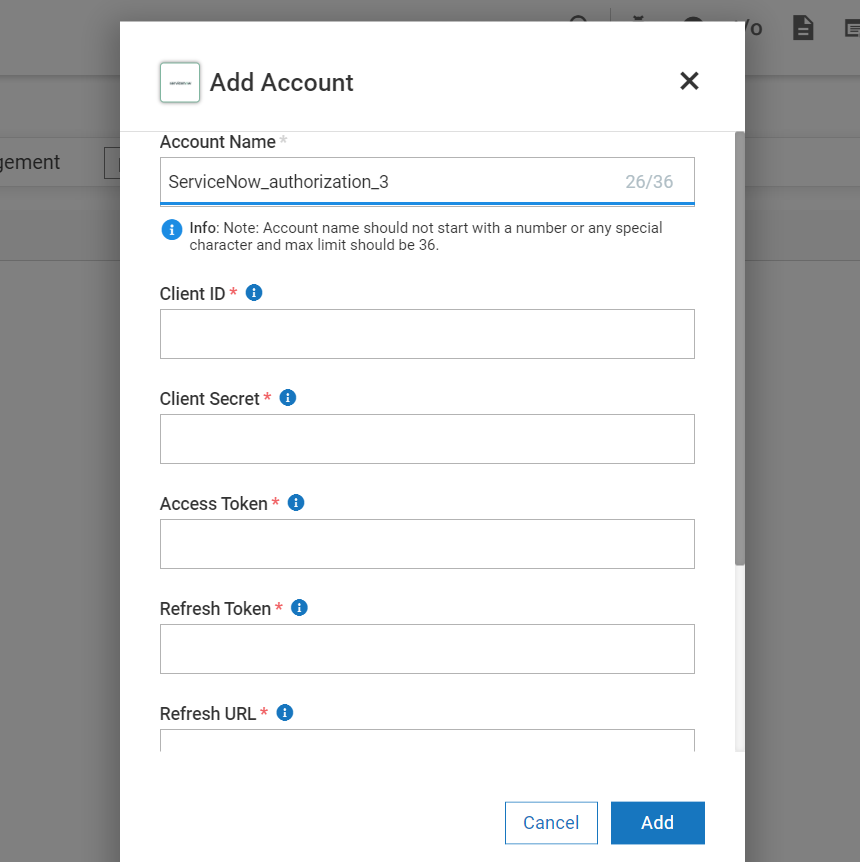Viewport: 860px width, 862px height.
Task: Focus the Access Token input box
Action: [427, 543]
